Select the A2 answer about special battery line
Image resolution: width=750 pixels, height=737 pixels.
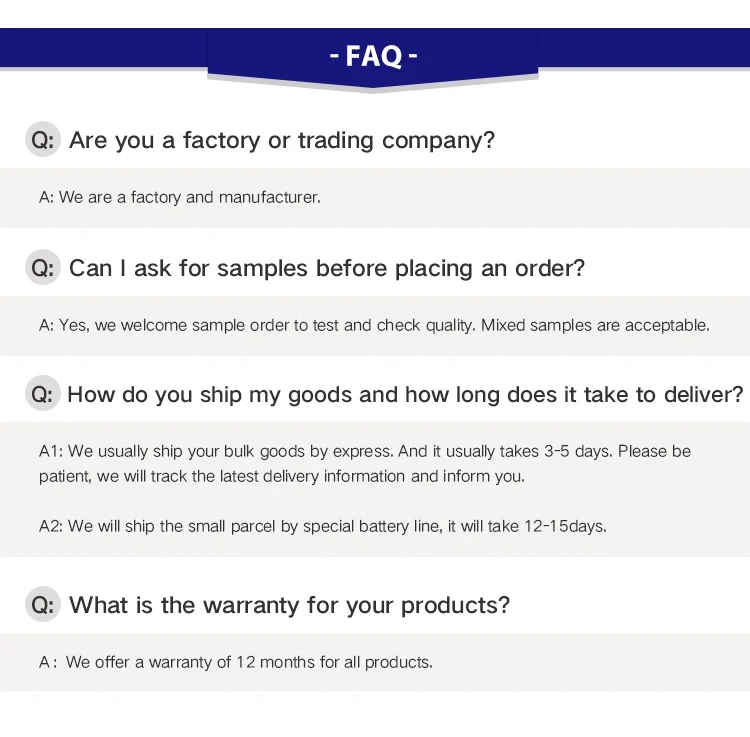coord(322,525)
